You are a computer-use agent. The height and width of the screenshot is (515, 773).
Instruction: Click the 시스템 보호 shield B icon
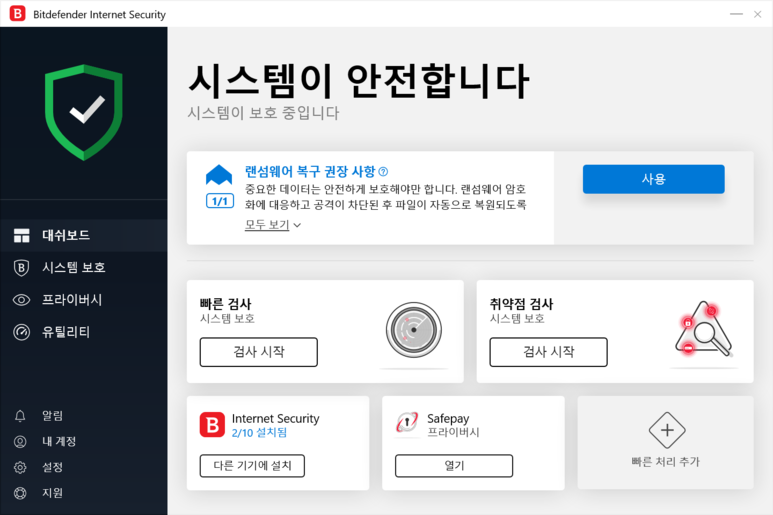[21, 268]
